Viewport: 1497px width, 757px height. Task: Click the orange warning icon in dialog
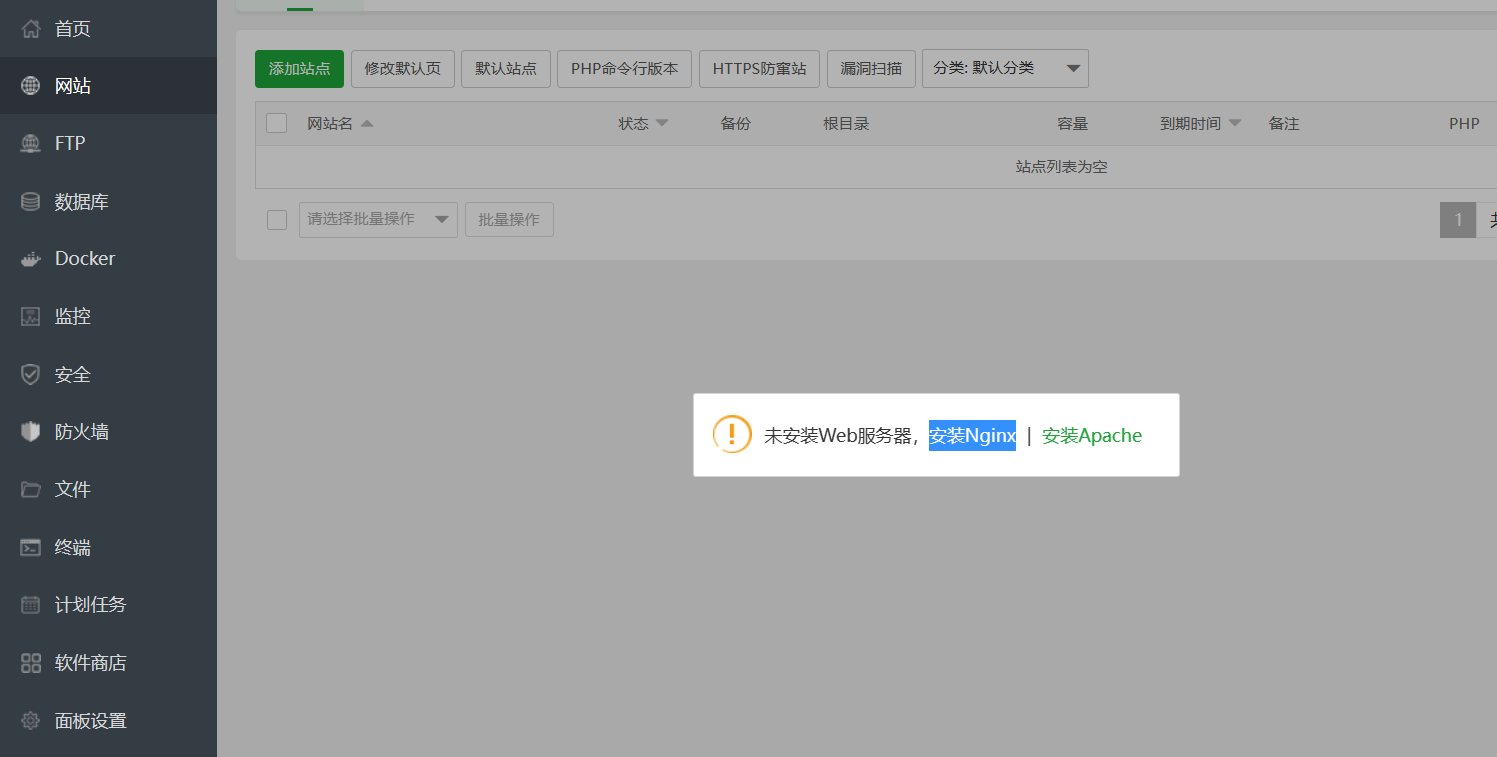732,434
